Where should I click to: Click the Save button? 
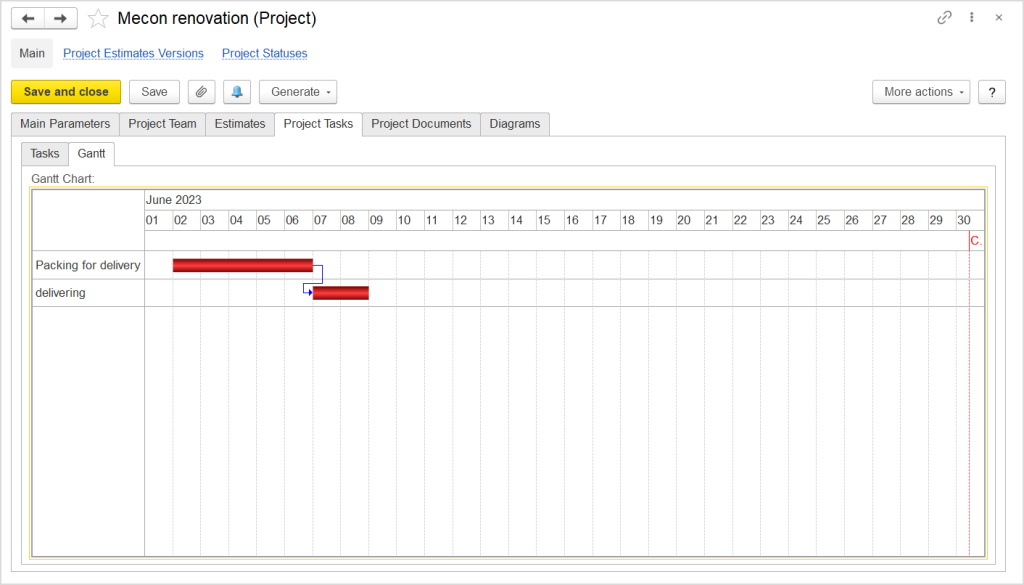[x=154, y=92]
